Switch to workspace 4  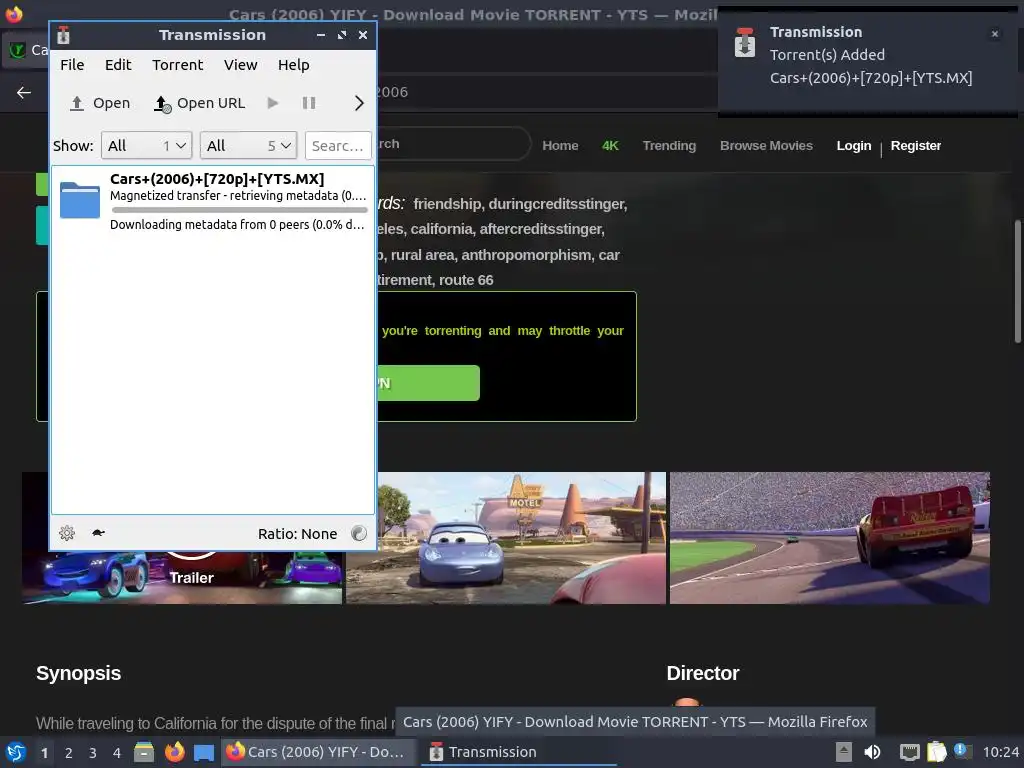[117, 753]
